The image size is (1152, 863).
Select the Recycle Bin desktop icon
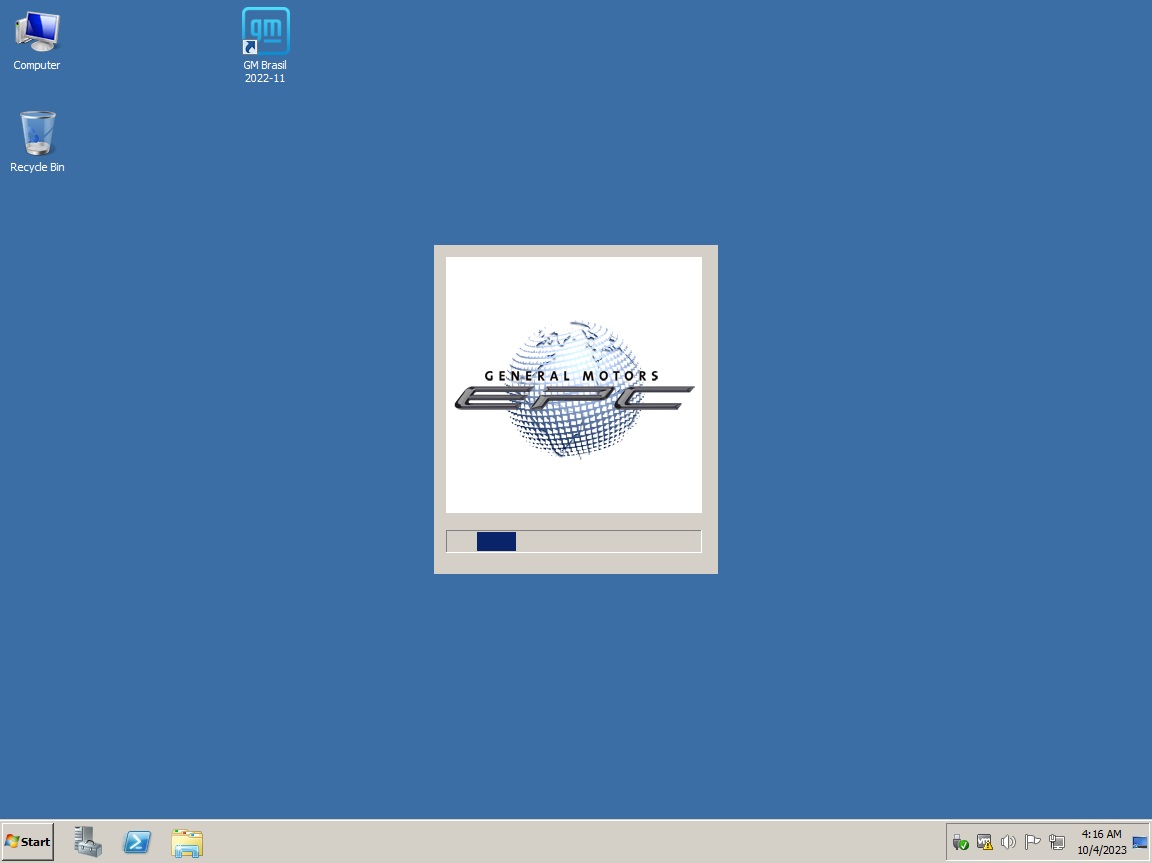37,142
